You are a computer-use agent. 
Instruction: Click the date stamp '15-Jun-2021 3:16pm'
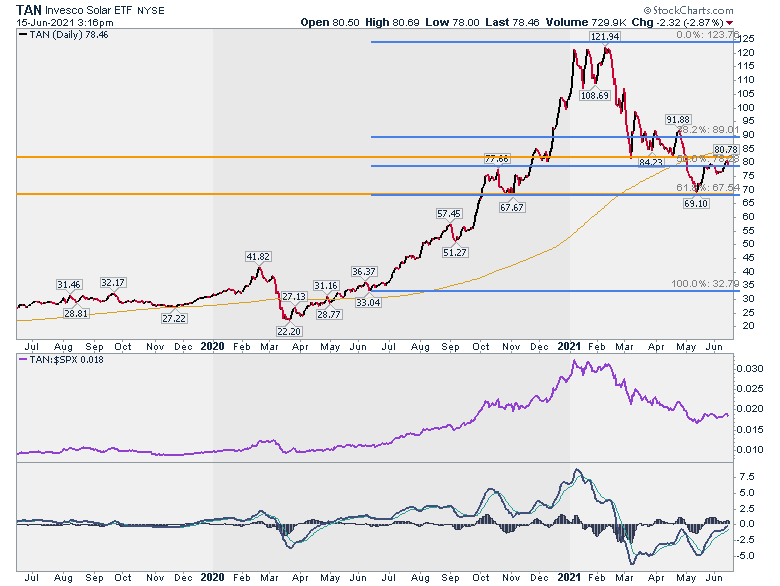click(x=65, y=22)
